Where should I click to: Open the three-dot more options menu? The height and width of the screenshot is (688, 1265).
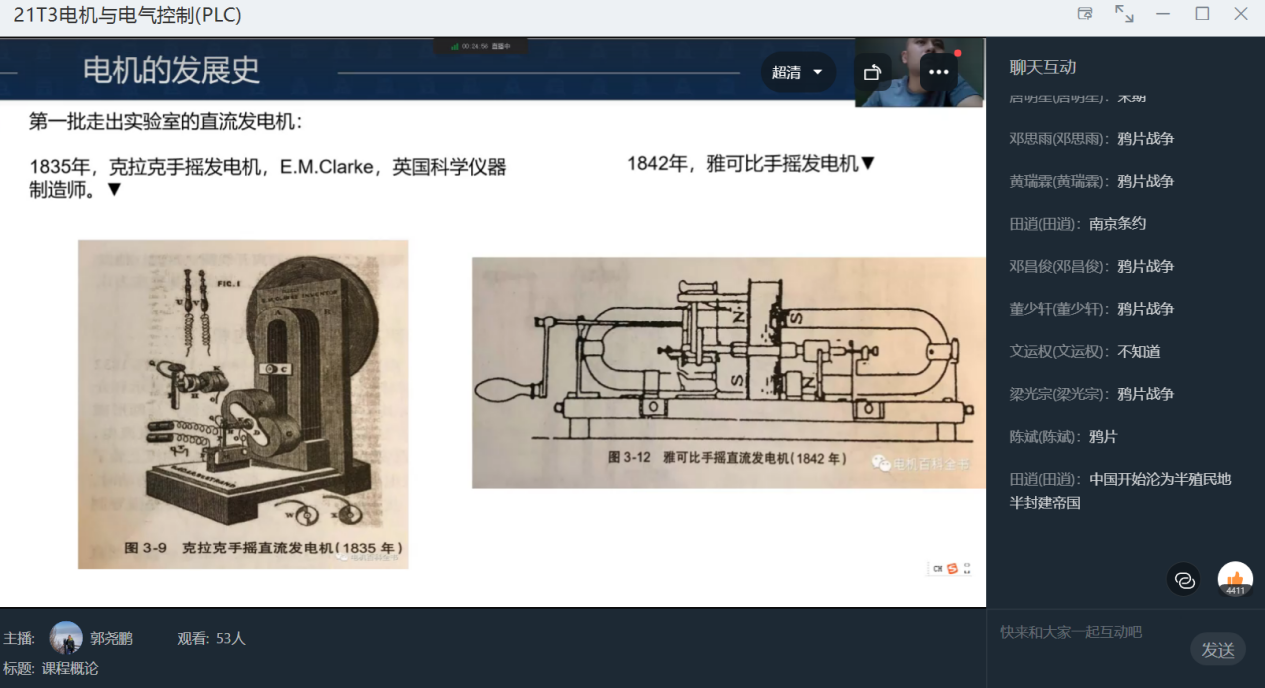[938, 72]
